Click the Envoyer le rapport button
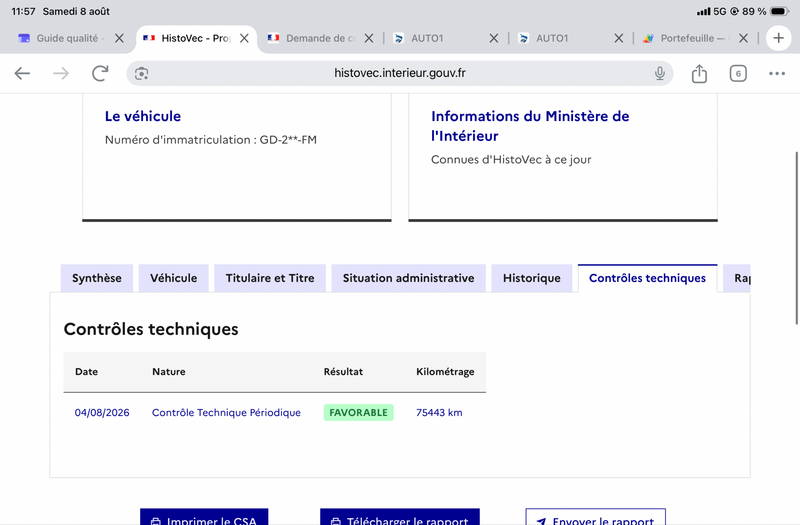Viewport: 800px width, 525px height. coord(595,517)
